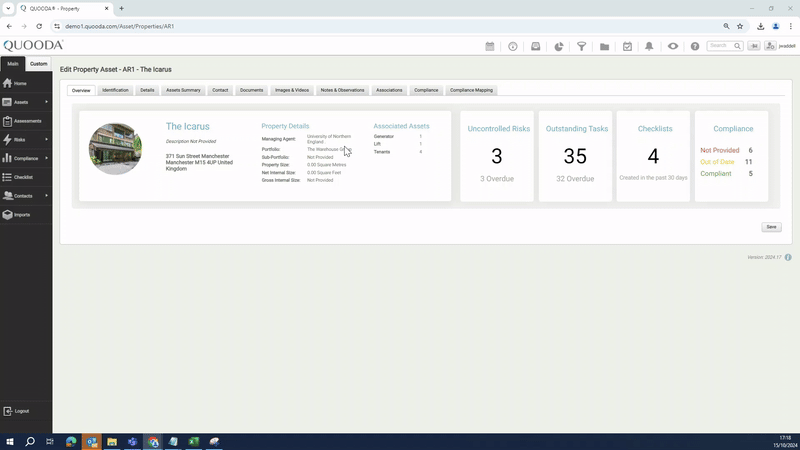The height and width of the screenshot is (450, 800).
Task: Expand the Risks sidebar menu arrow
Action: tap(46, 139)
